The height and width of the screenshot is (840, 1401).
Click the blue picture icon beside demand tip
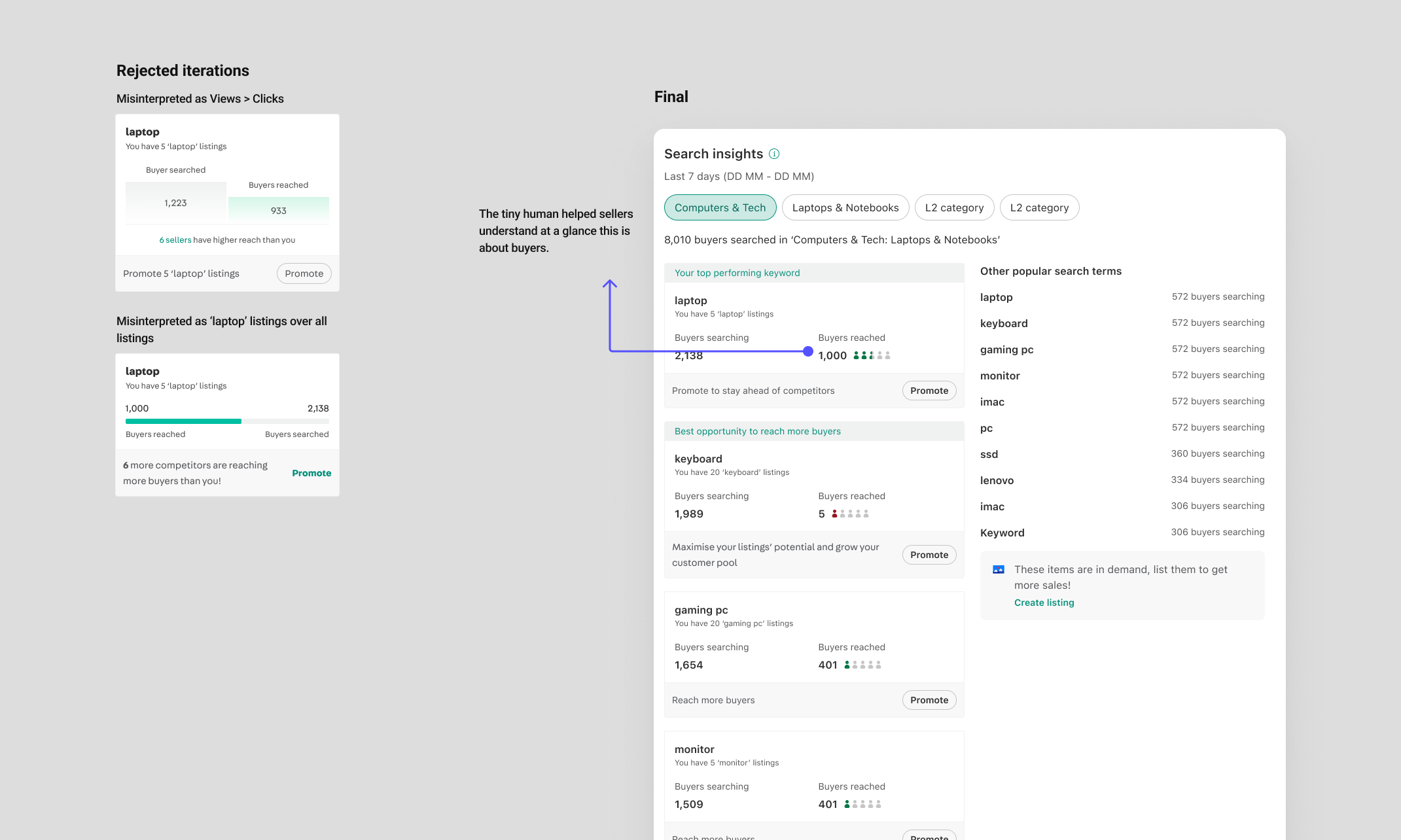pos(999,570)
